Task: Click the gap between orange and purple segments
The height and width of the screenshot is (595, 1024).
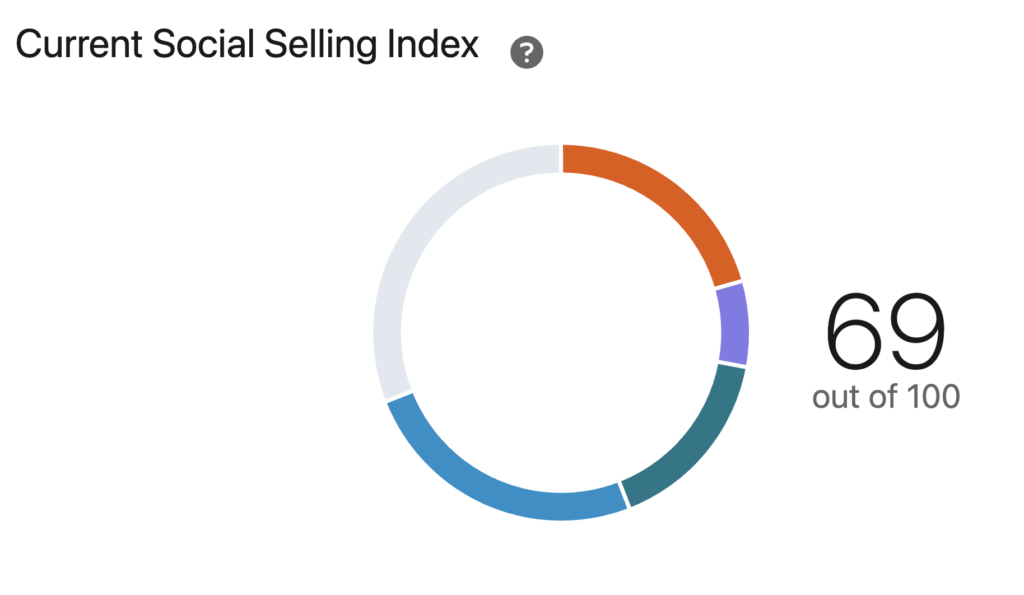Action: (x=729, y=284)
